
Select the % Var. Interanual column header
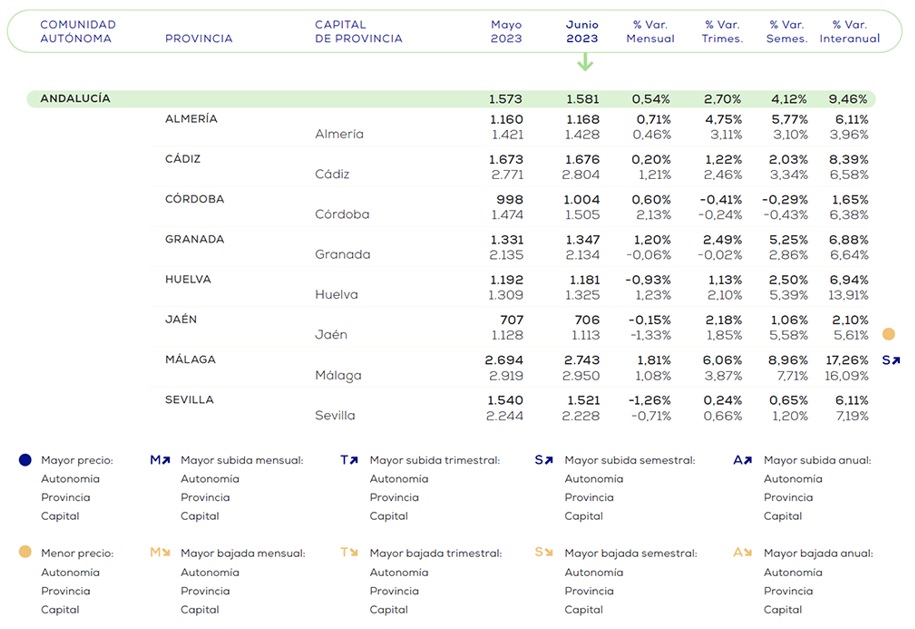849,31
